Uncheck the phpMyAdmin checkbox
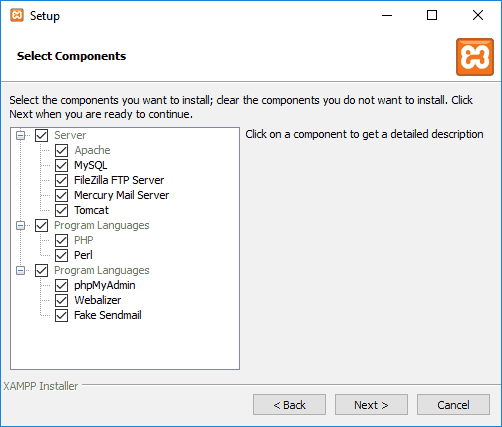This screenshot has width=502, height=427. tap(62, 285)
